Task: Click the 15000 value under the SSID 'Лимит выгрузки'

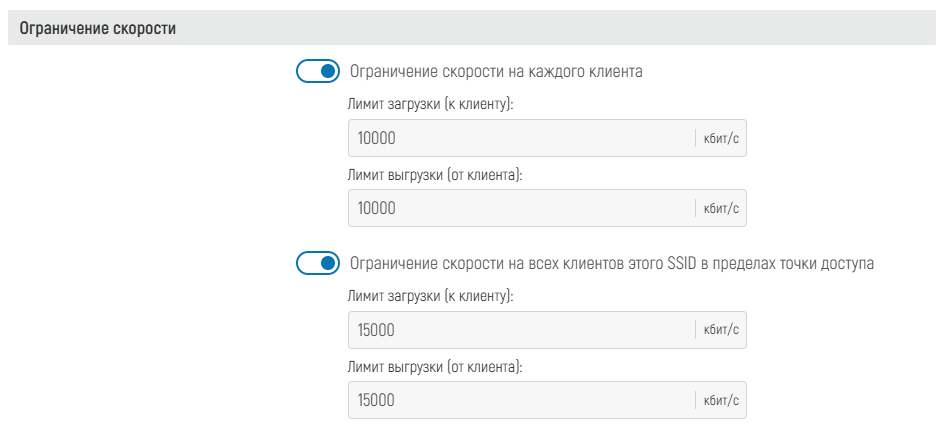Action: [376, 400]
